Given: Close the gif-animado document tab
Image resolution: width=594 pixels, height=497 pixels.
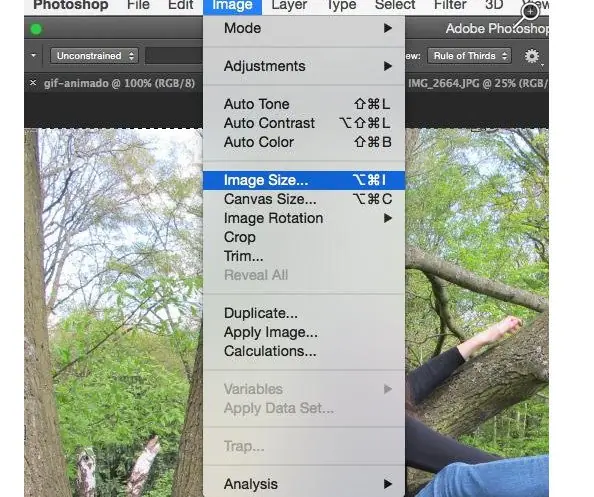Looking at the screenshot, I should [33, 82].
